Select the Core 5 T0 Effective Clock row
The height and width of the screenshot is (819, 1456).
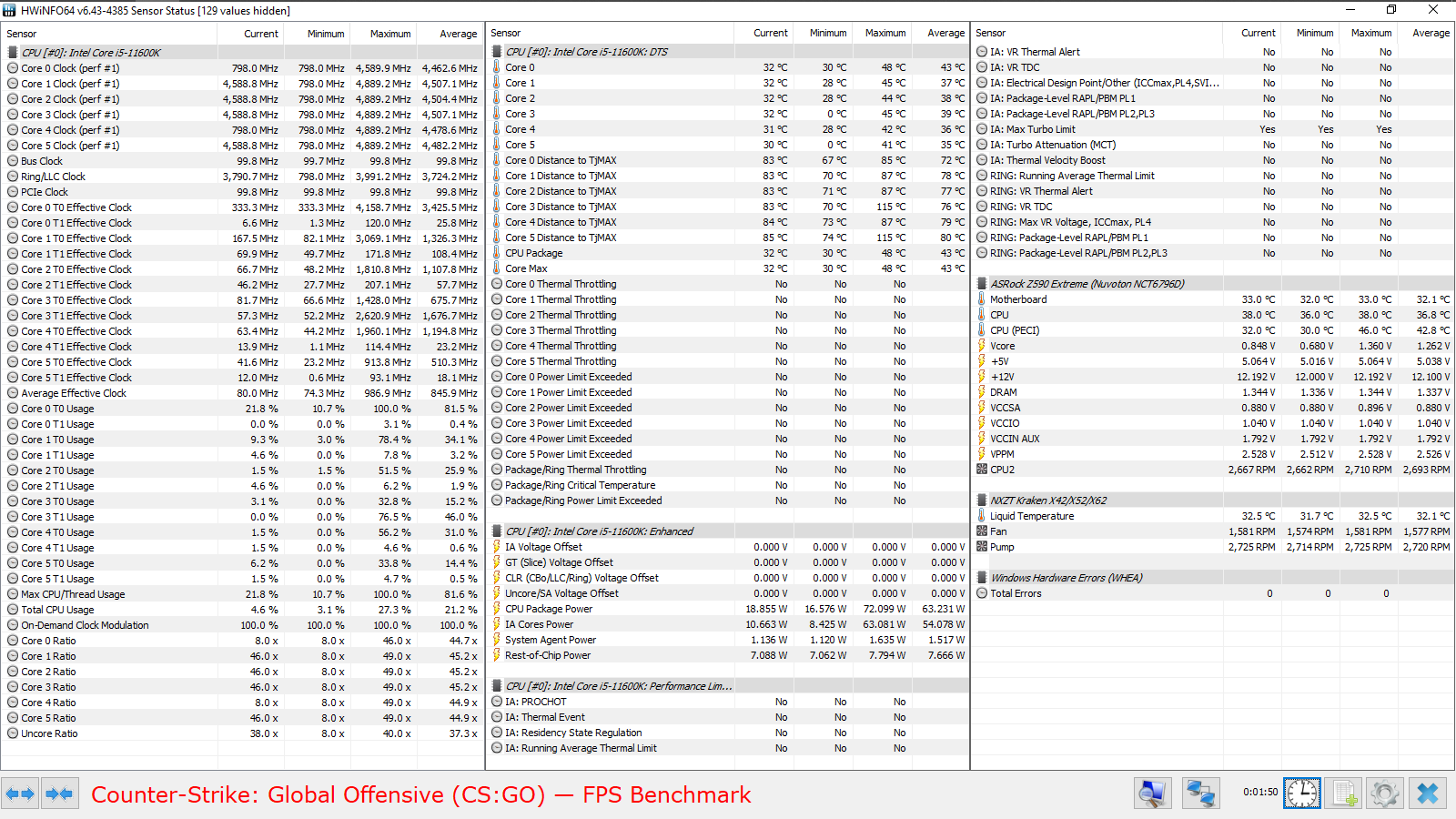pos(243,362)
